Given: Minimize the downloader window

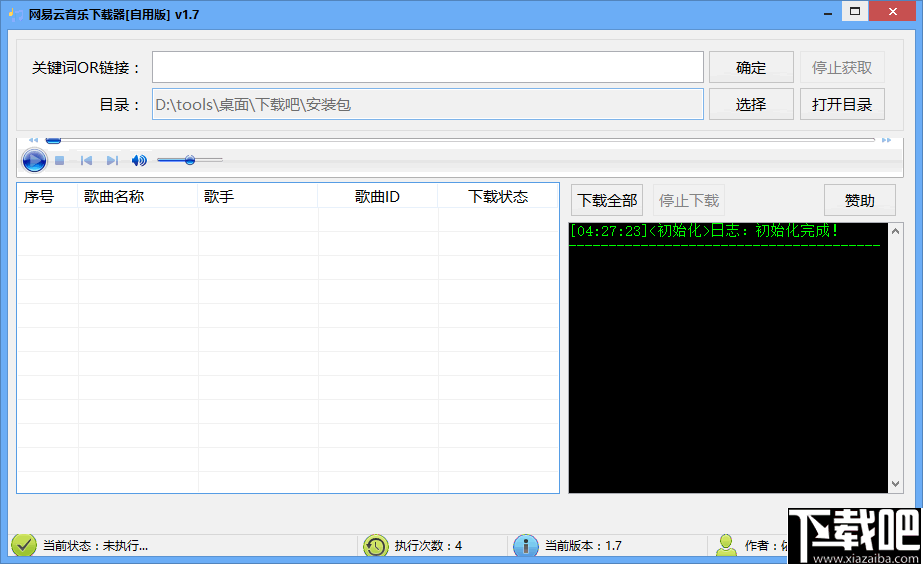Looking at the screenshot, I should pyautogui.click(x=828, y=12).
